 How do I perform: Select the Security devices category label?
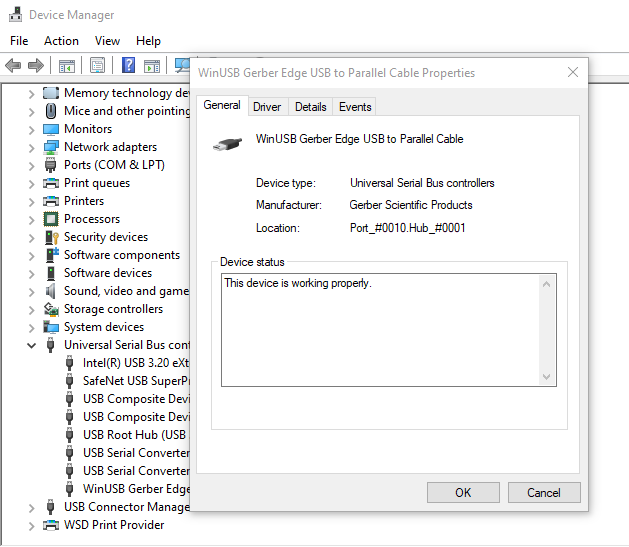(106, 237)
